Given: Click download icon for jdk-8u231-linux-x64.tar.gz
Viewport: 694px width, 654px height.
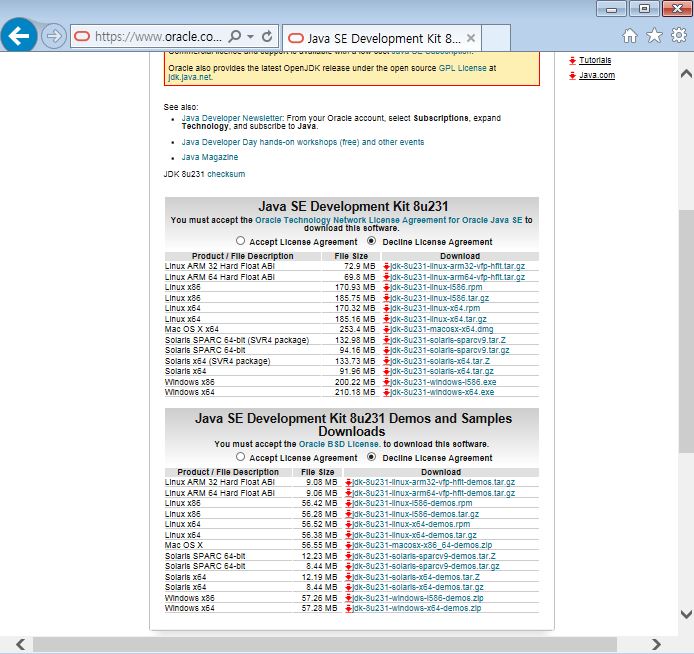Looking at the screenshot, I should 386,319.
